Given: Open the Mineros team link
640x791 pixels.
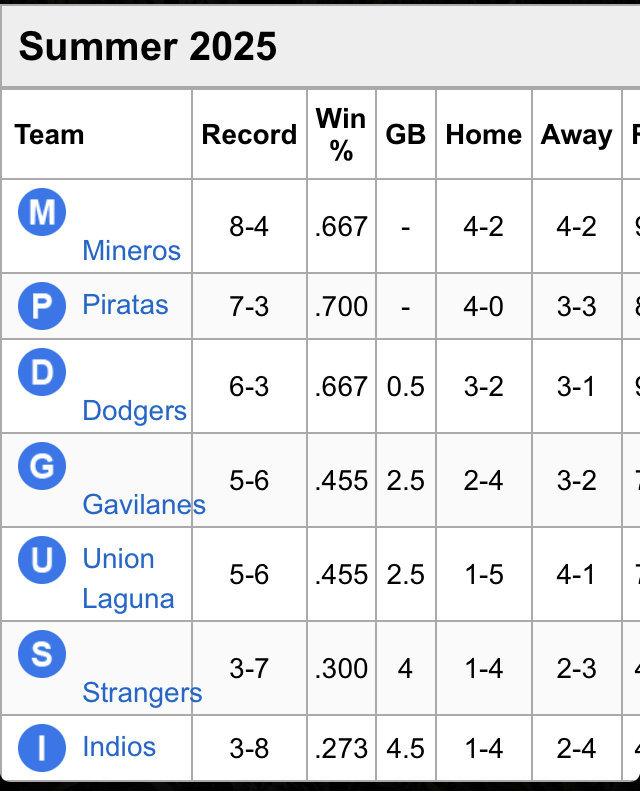Looking at the screenshot, I should point(131,250).
